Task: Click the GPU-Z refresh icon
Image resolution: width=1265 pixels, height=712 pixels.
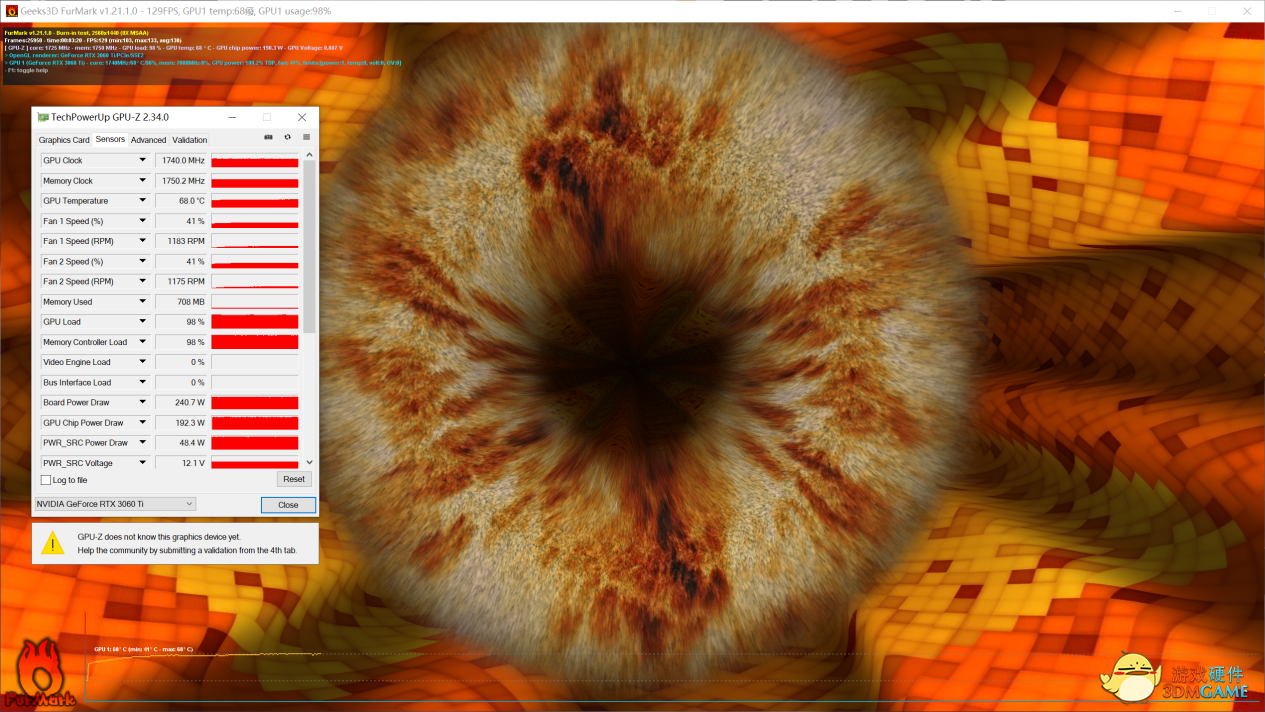Action: pyautogui.click(x=287, y=138)
